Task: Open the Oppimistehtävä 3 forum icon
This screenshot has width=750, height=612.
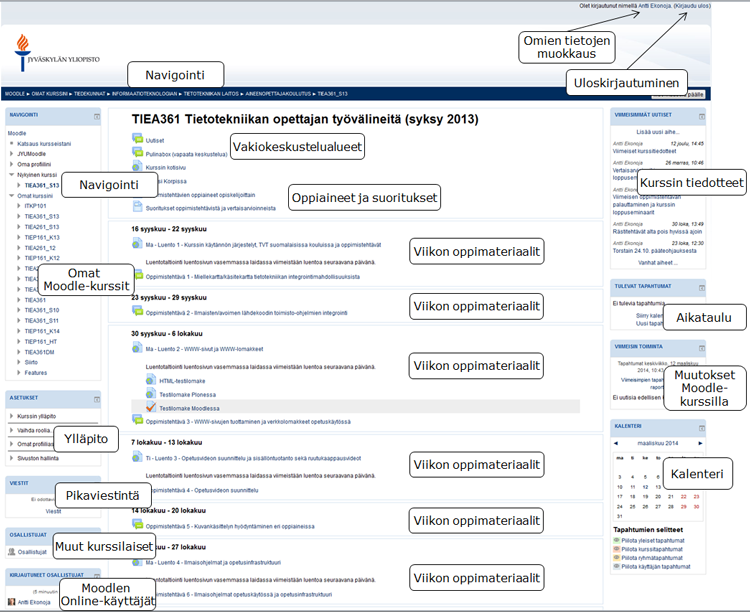Action: [x=137, y=421]
